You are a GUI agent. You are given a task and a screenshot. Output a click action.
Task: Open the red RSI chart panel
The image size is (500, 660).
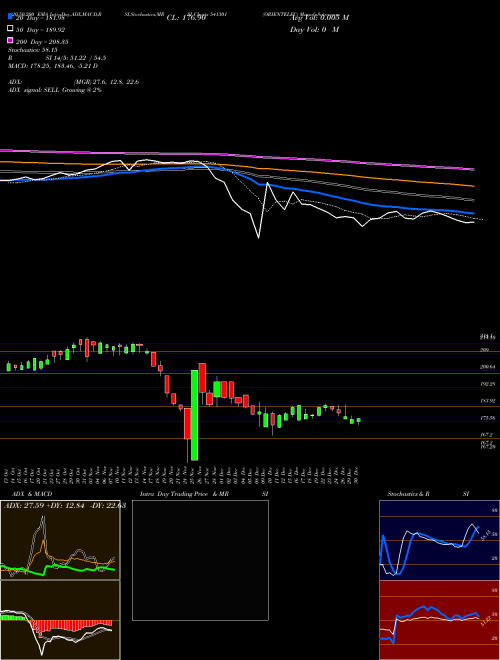[439, 620]
